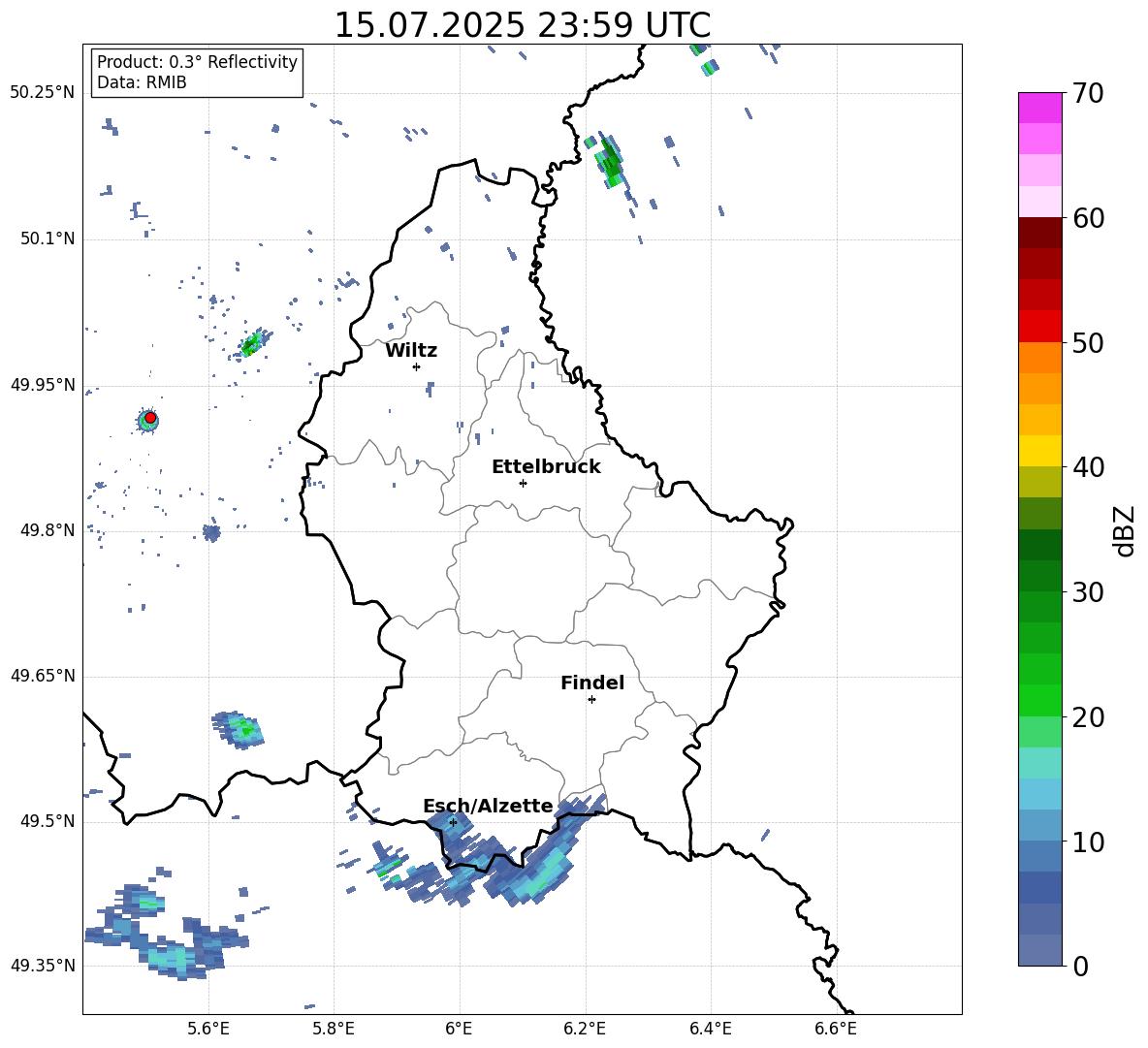This screenshot has width=1148, height=1048.
Task: Click the colorbar tick label 50
Action: 1088,342
